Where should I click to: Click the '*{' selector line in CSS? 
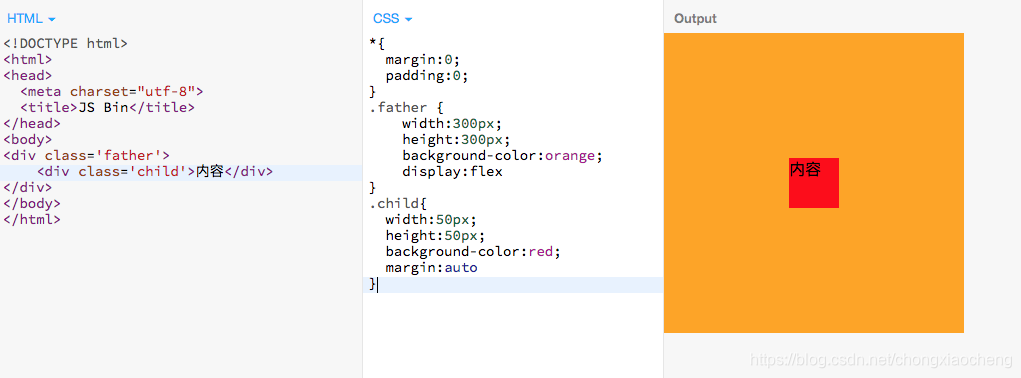tap(377, 44)
